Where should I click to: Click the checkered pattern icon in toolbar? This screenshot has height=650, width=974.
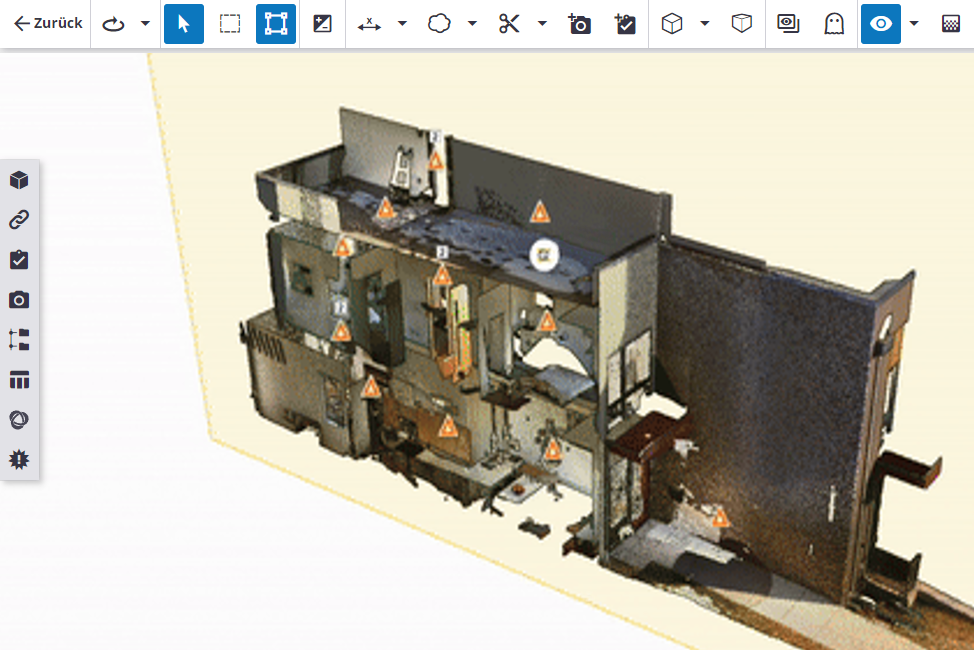[x=952, y=24]
